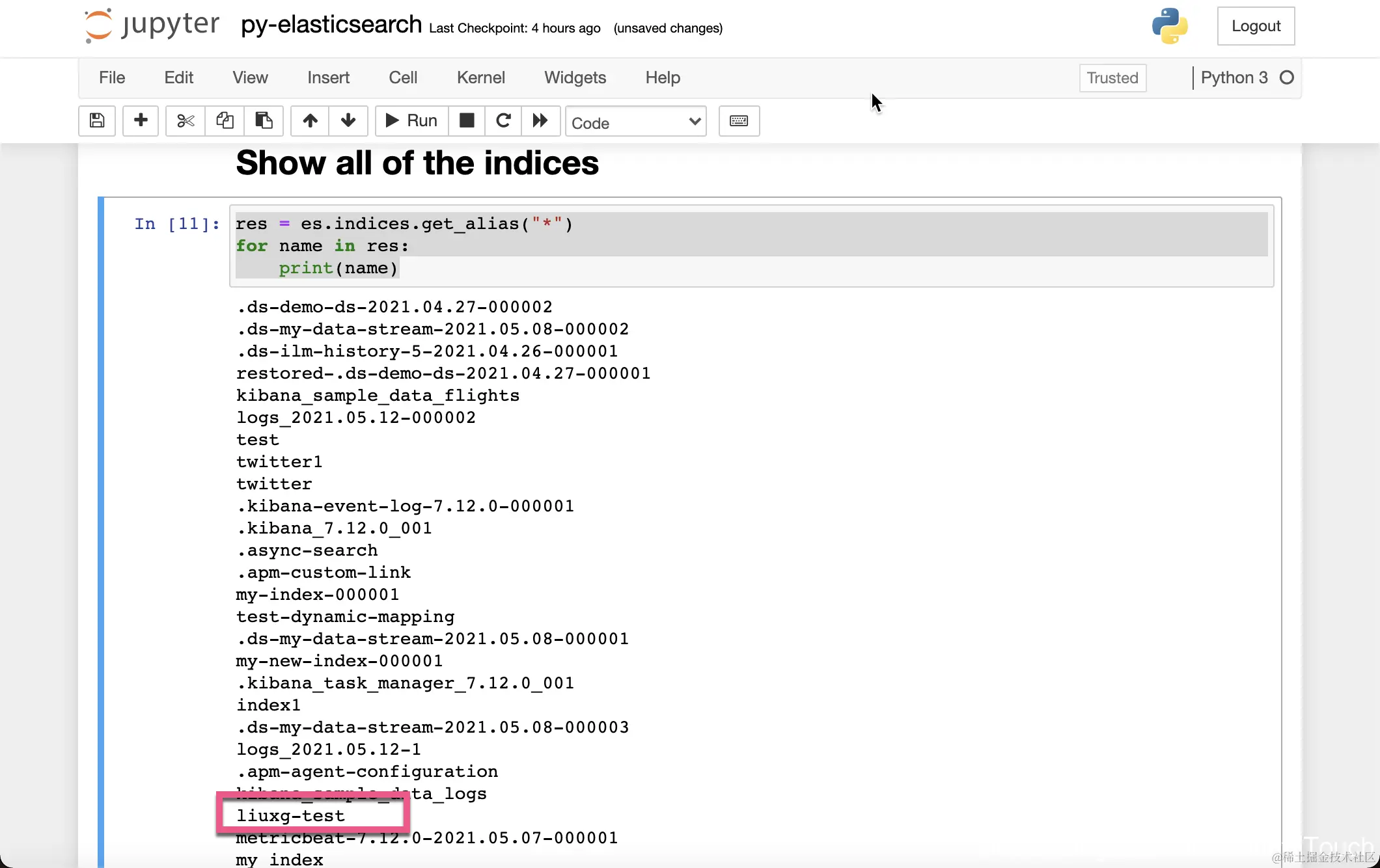This screenshot has width=1380, height=868.
Task: Click the Logout button
Action: point(1255,26)
